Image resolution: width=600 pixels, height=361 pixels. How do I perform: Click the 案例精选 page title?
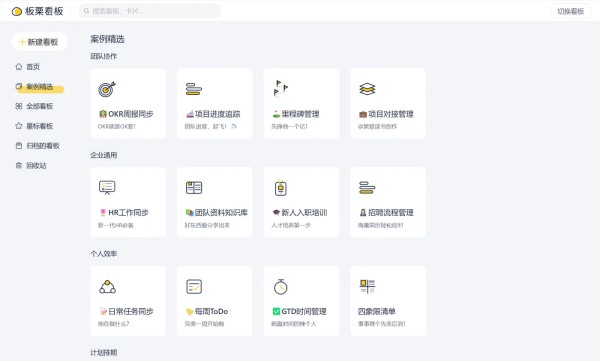tap(108, 39)
